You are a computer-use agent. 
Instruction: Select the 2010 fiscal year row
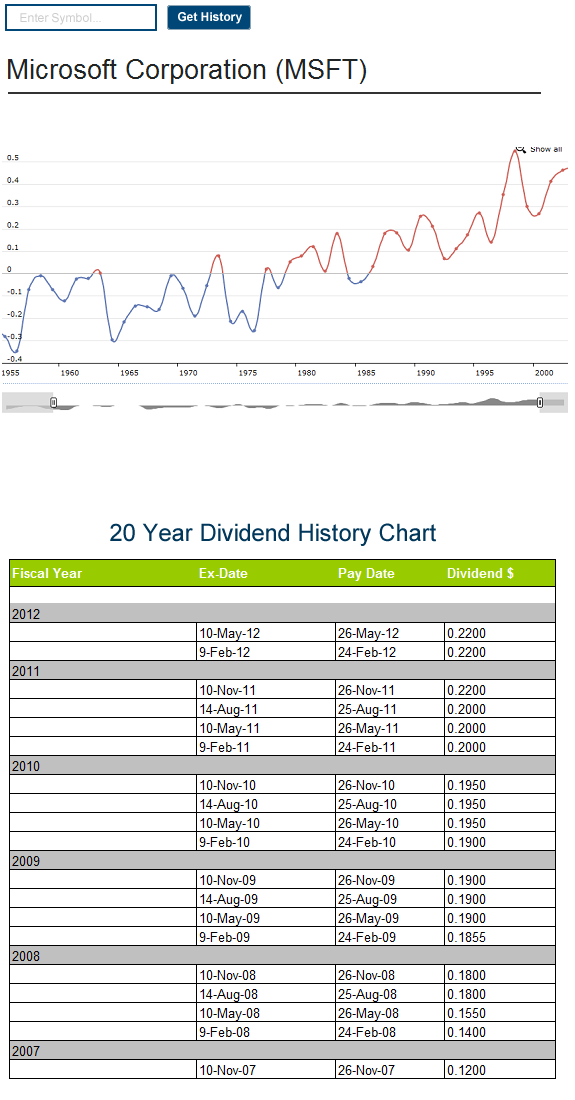point(283,765)
